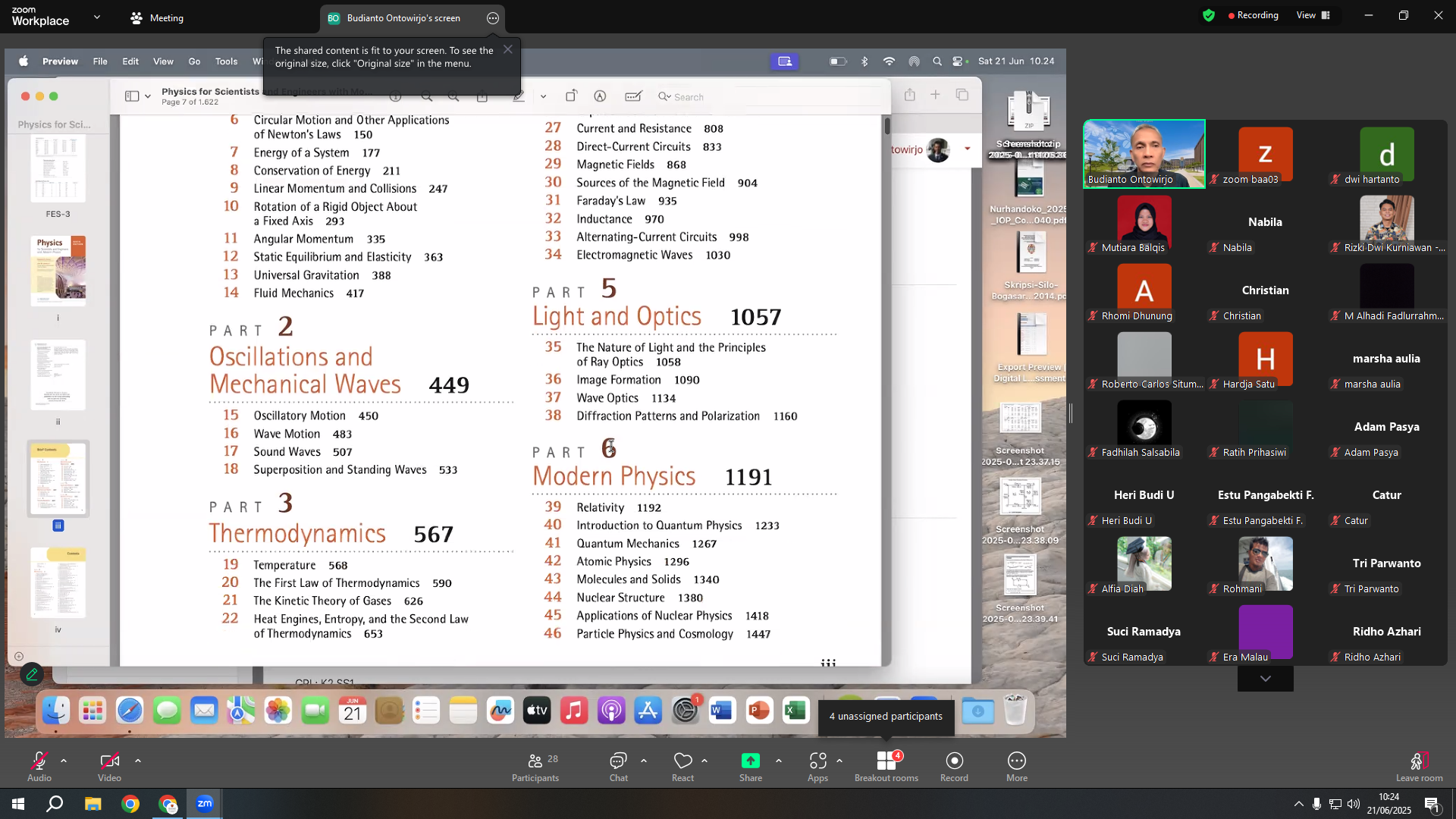
Task: Select the Physics cover page thumbnail
Action: [x=58, y=271]
